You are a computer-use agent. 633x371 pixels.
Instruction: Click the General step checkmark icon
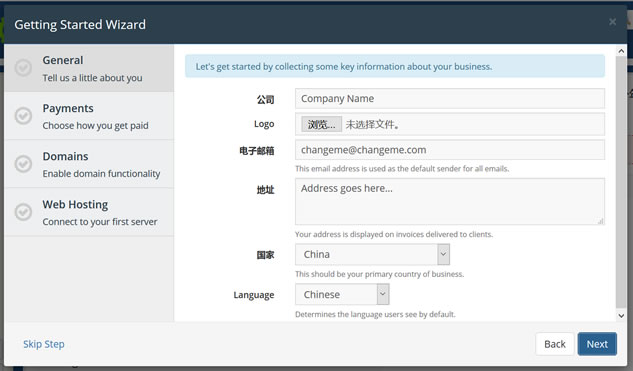click(23, 68)
